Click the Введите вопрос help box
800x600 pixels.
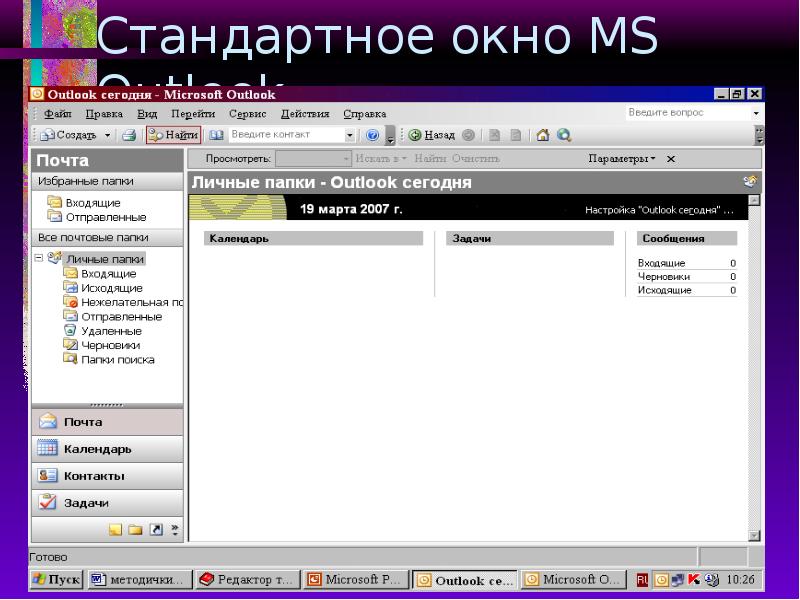pyautogui.click(x=687, y=113)
